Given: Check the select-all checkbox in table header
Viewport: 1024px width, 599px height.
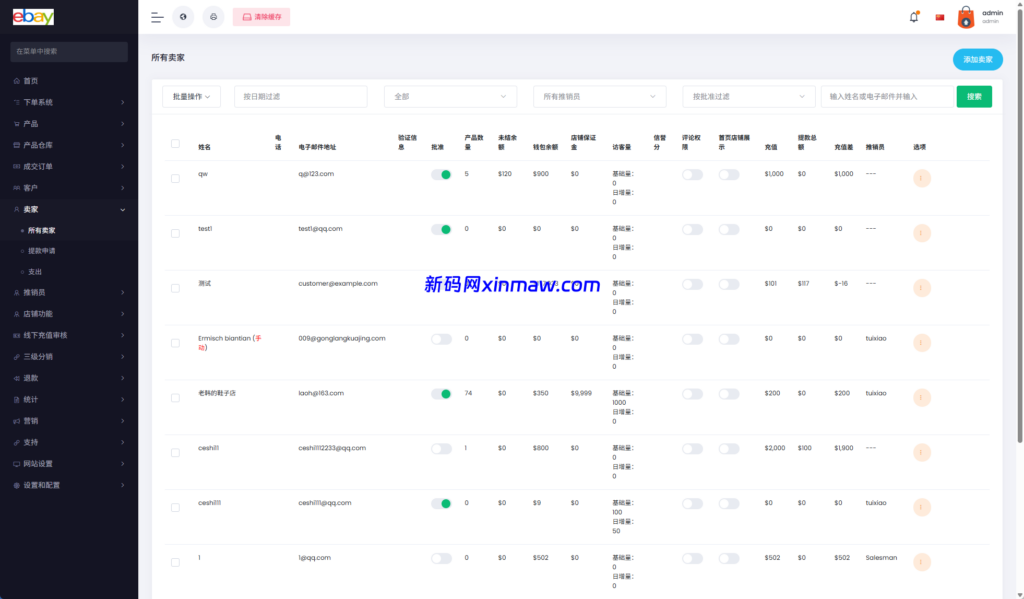Looking at the screenshot, I should [175, 144].
